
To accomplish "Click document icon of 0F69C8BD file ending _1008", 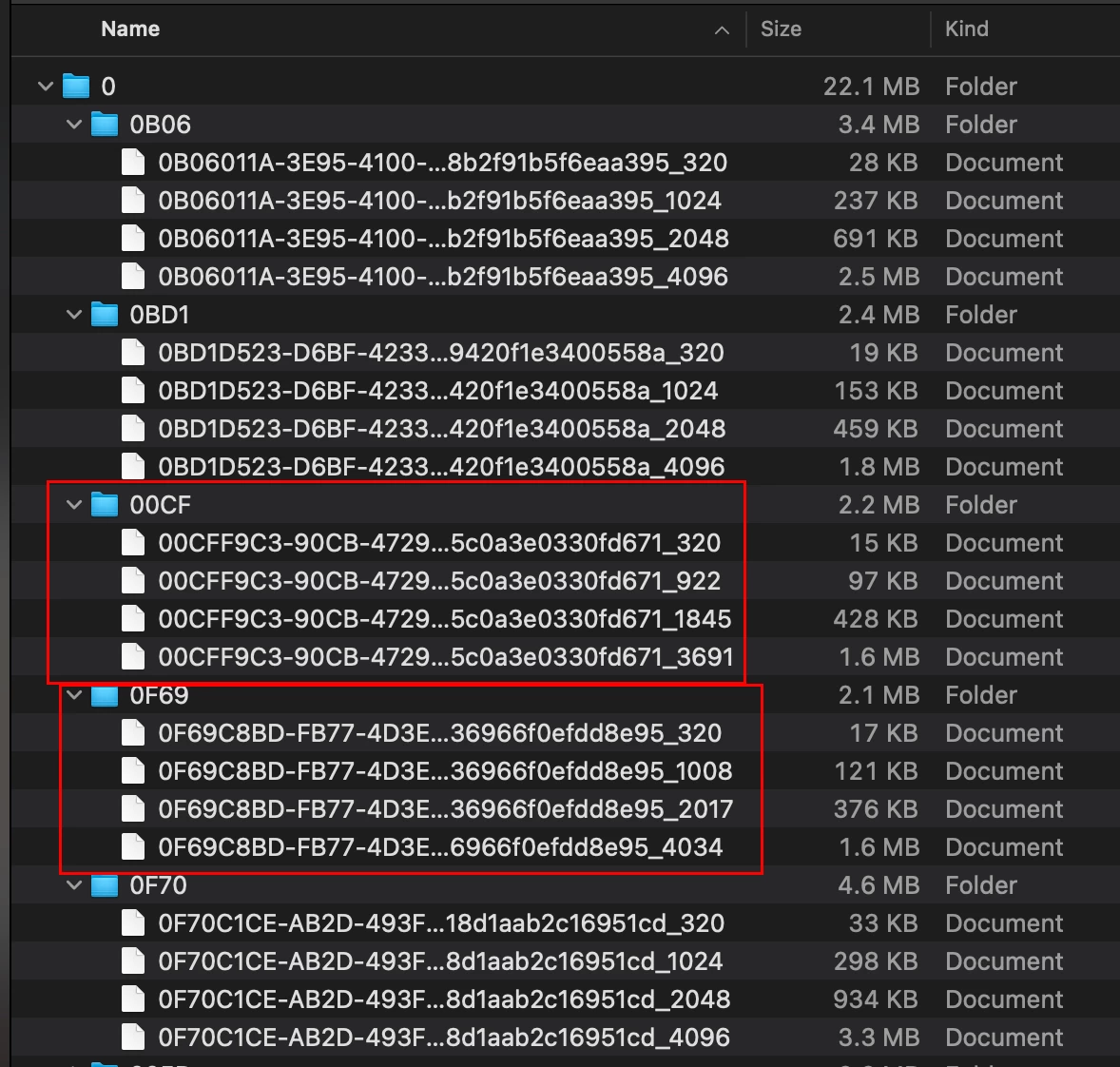I will point(133,770).
